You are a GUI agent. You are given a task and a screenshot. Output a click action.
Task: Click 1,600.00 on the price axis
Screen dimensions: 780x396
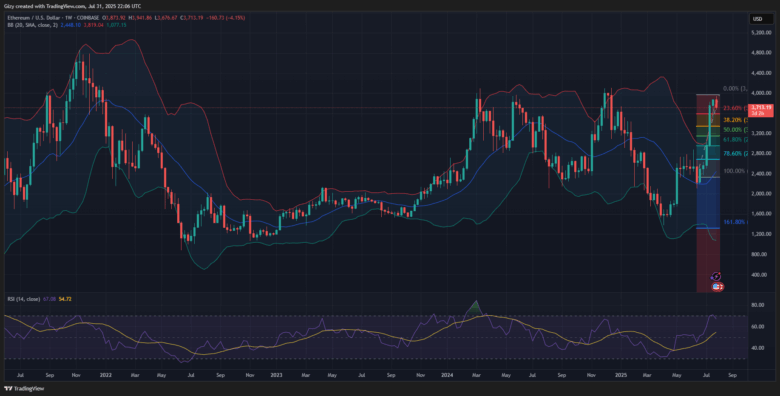point(761,214)
